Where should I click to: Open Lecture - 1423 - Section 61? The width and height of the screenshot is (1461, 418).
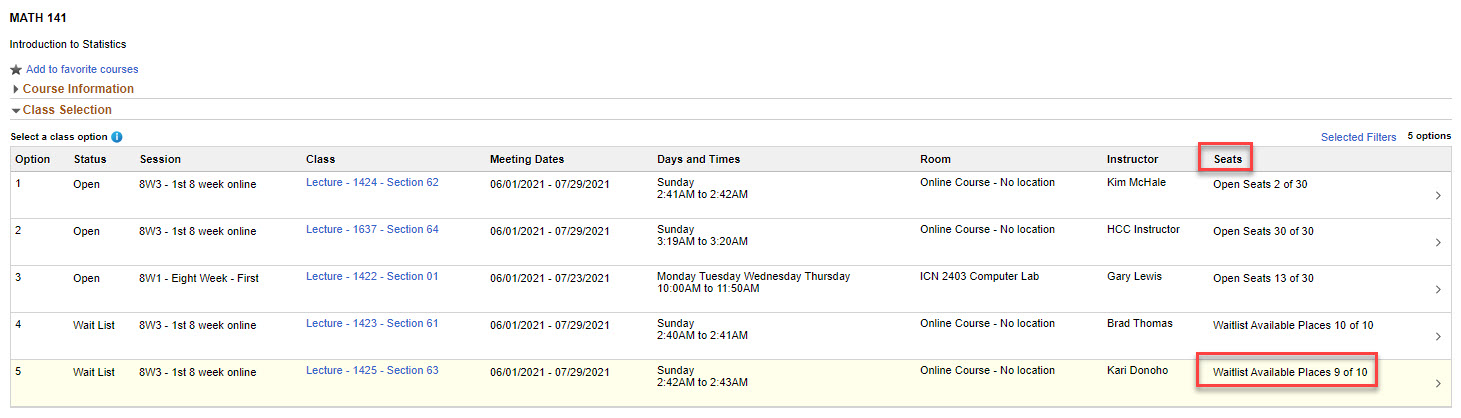372,323
